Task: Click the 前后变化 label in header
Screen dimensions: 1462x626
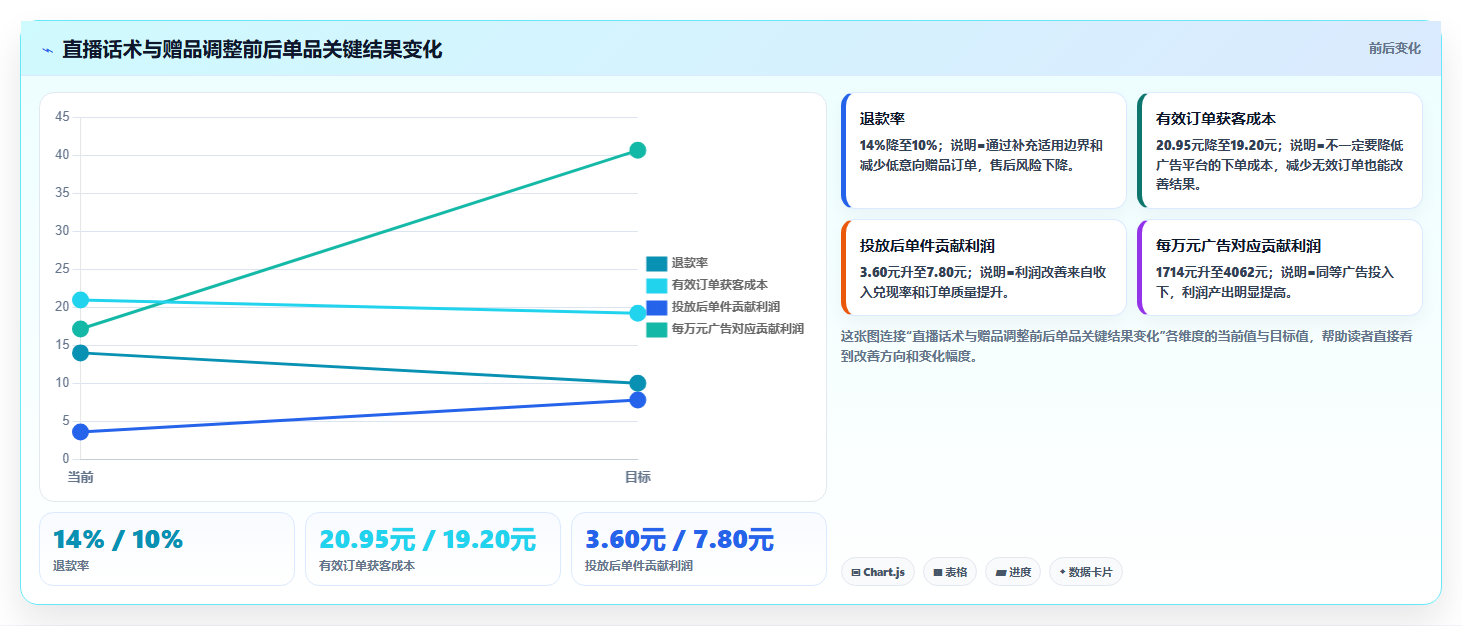Action: click(1394, 49)
